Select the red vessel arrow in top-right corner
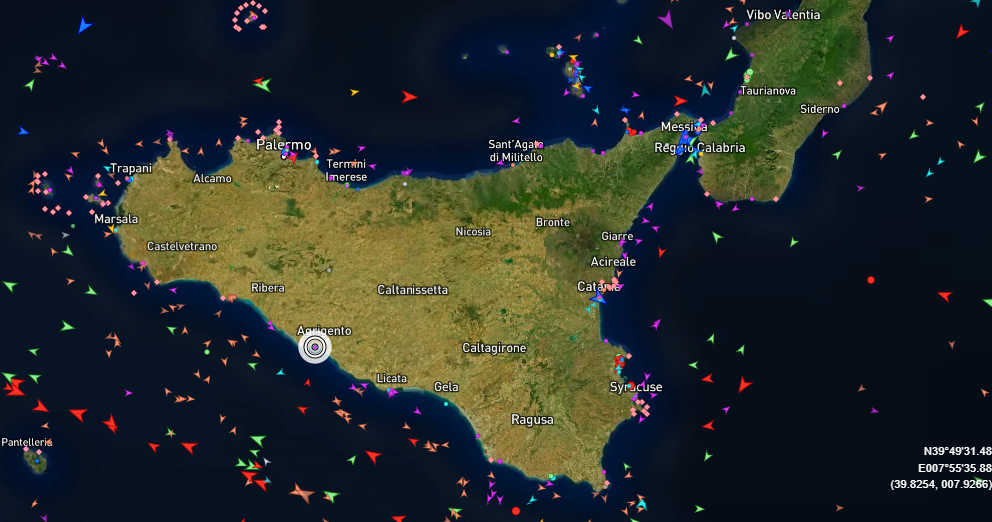992x522 pixels. (x=962, y=32)
